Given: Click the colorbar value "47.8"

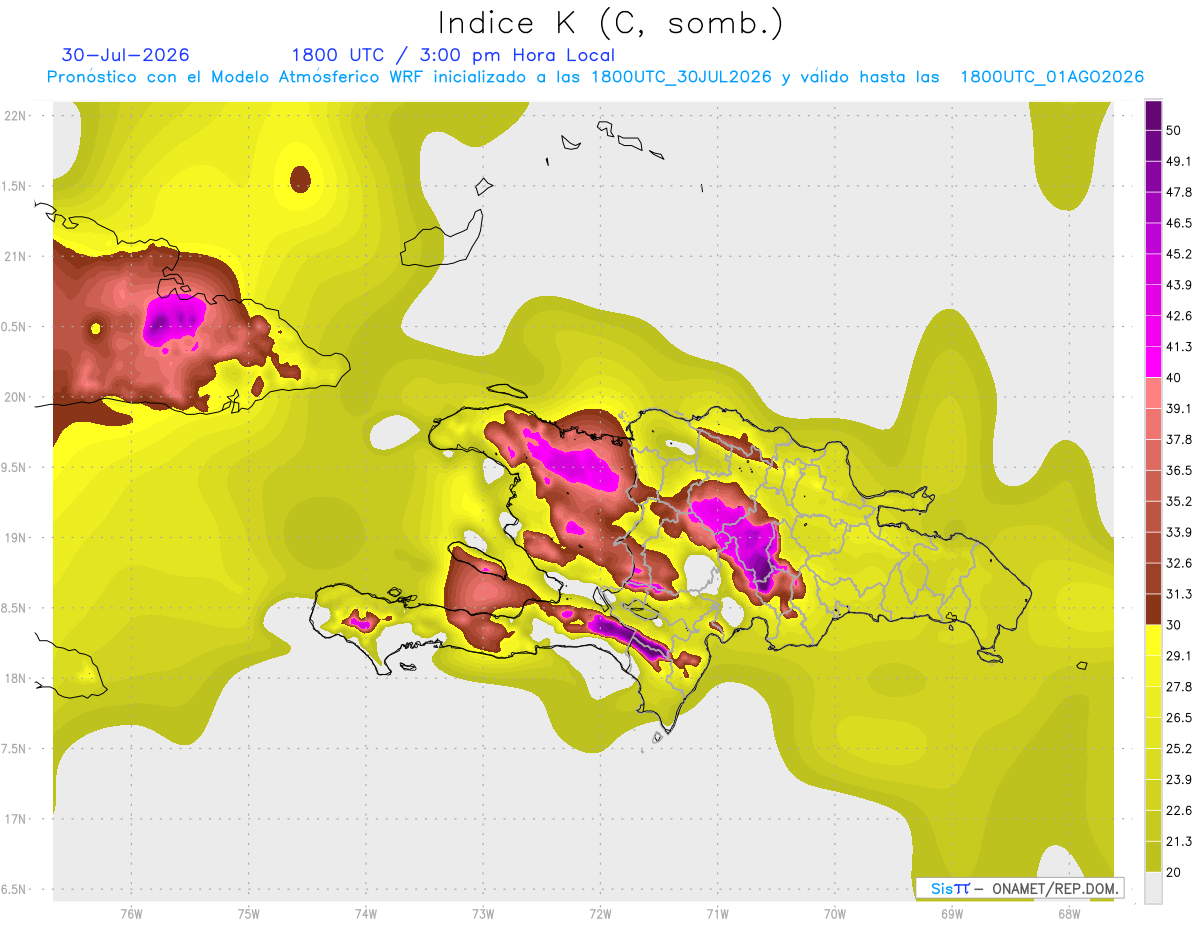Looking at the screenshot, I should [1178, 192].
